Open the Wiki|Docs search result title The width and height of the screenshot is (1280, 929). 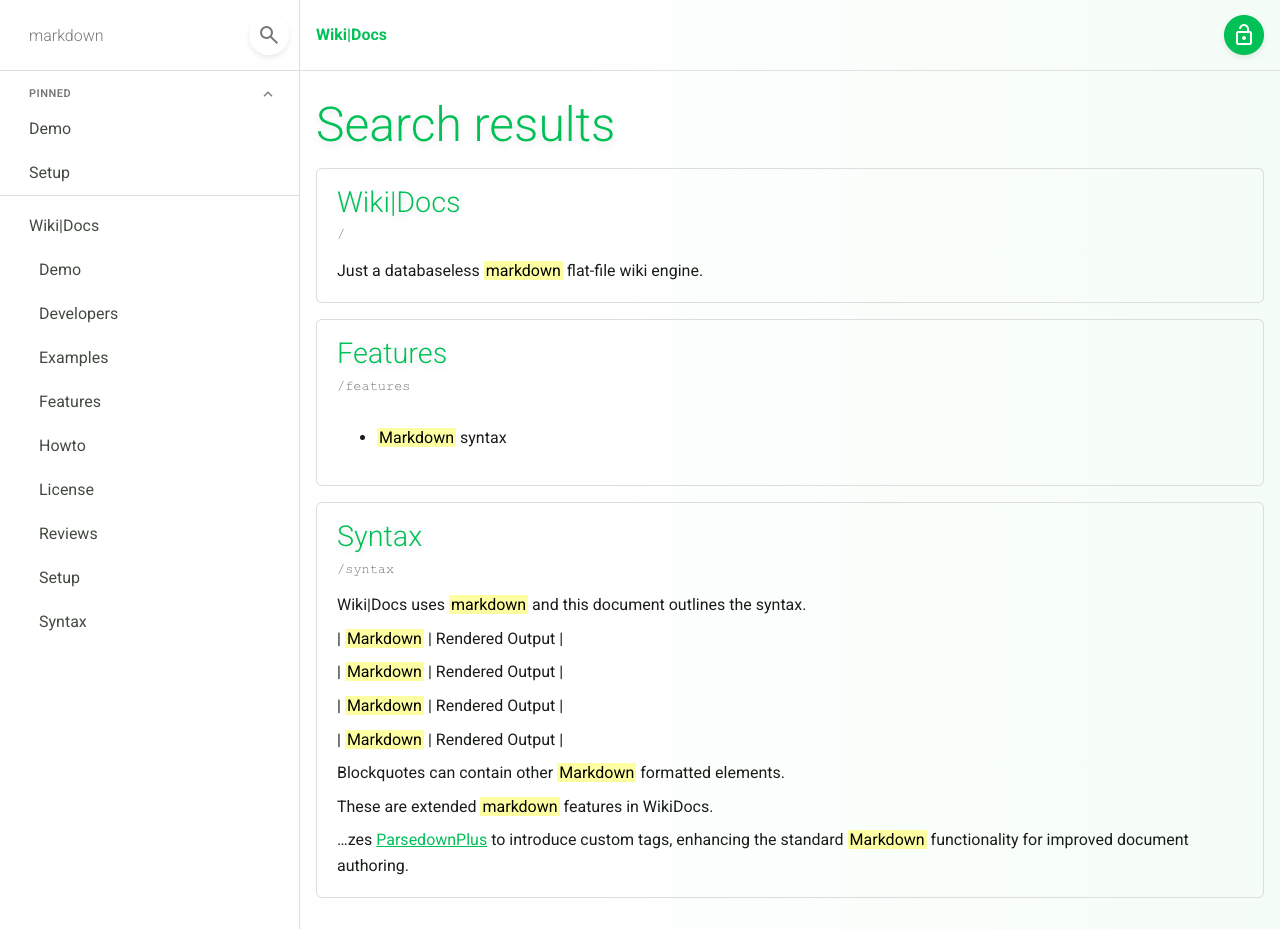click(398, 203)
